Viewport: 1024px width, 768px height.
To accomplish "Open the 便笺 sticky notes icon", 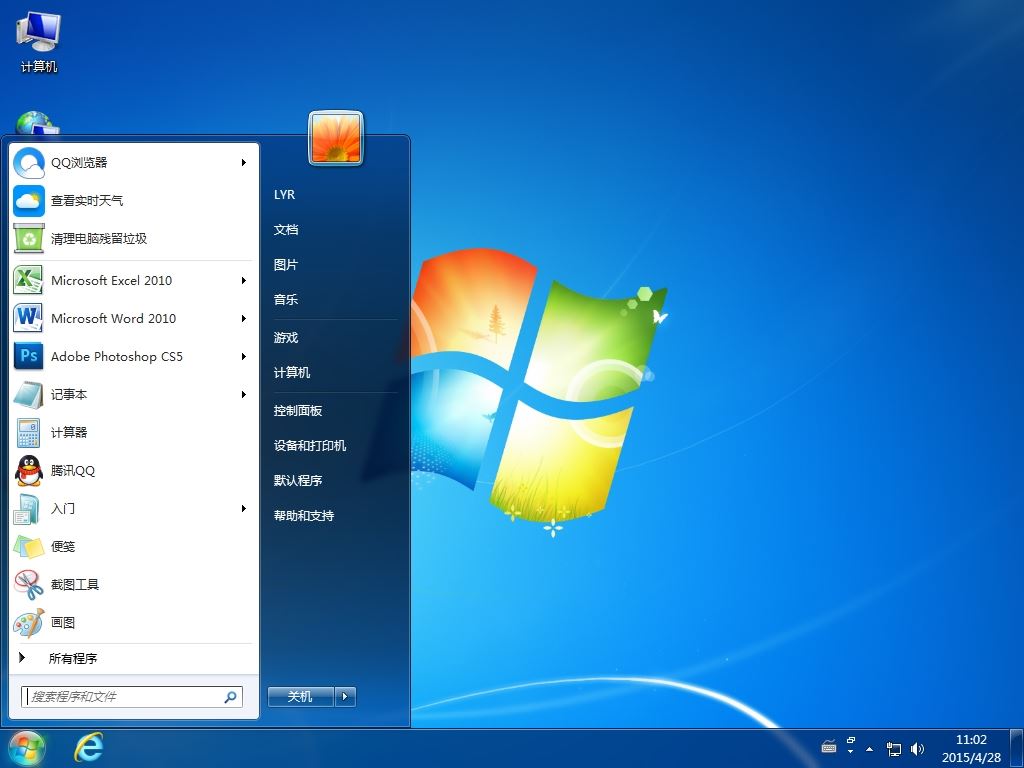I will (x=29, y=546).
